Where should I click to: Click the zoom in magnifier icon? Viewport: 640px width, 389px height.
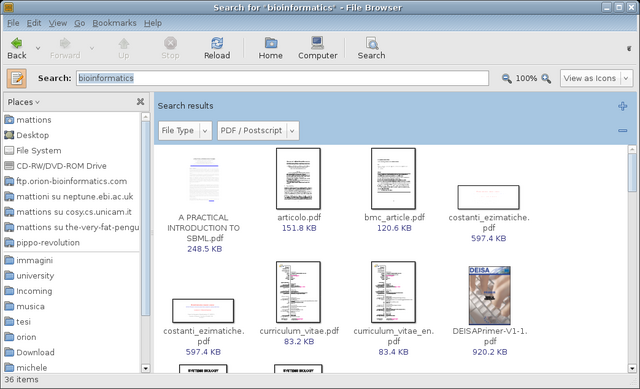pos(546,78)
